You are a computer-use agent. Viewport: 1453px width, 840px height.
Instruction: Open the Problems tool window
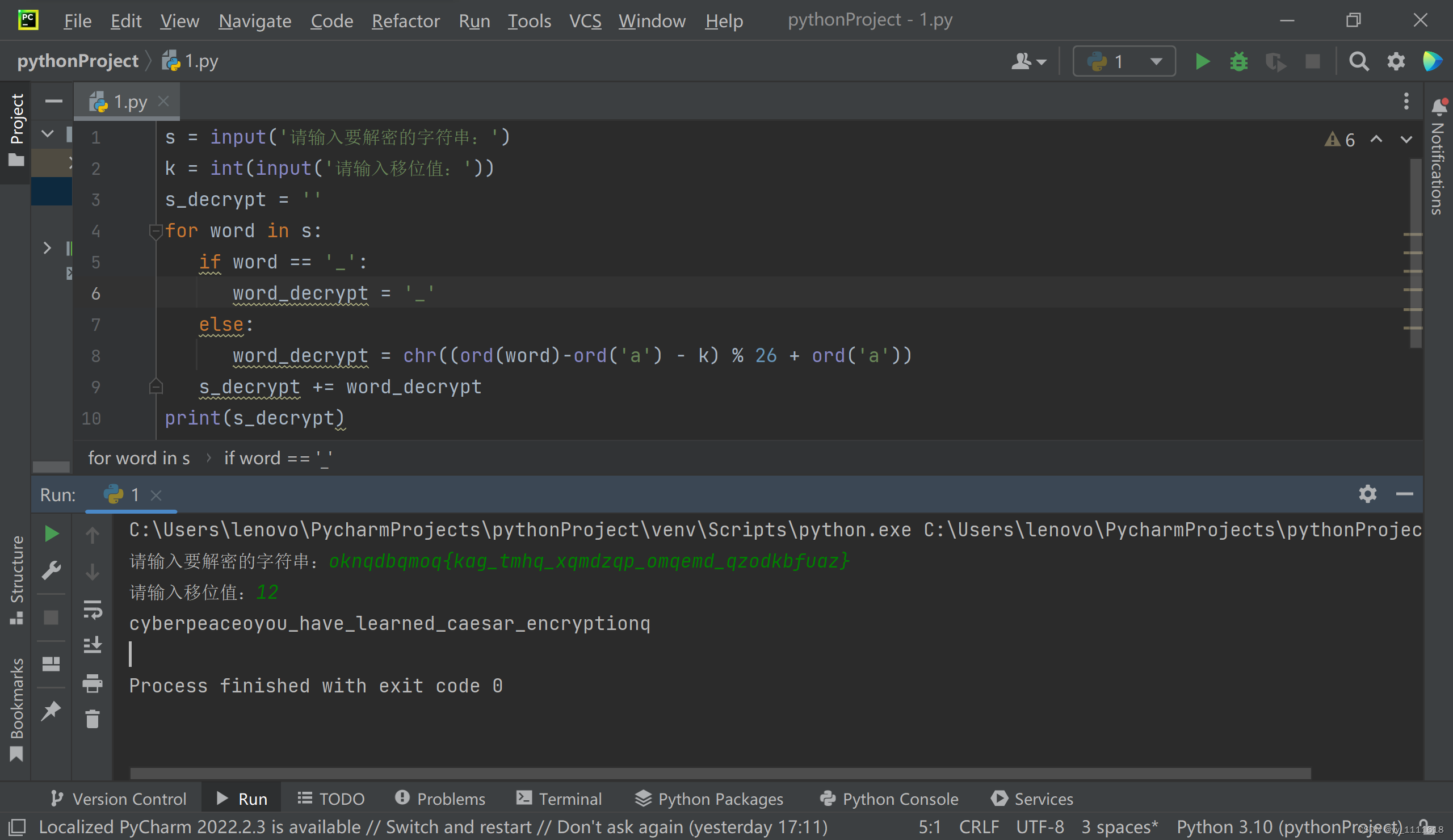[x=440, y=799]
